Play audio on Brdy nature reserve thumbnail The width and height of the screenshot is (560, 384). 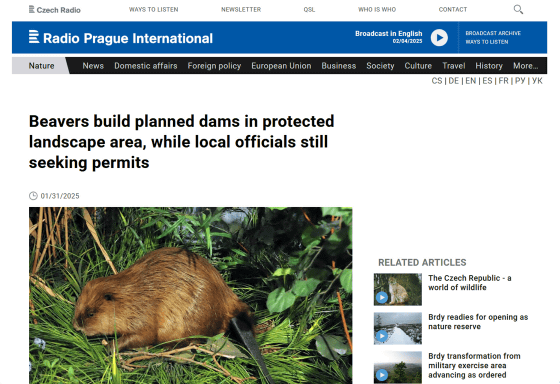382,336
